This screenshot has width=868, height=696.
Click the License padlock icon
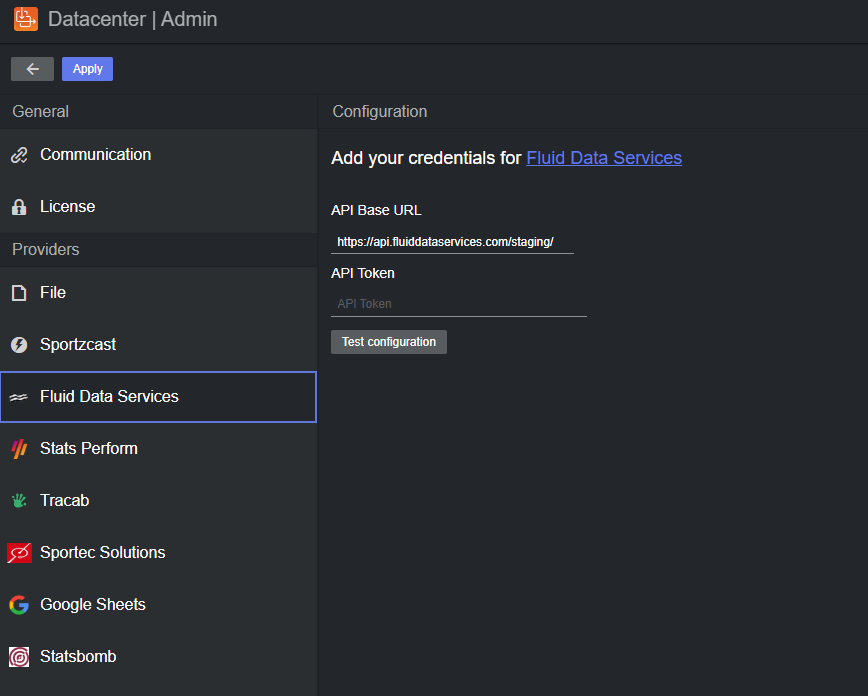(x=19, y=207)
